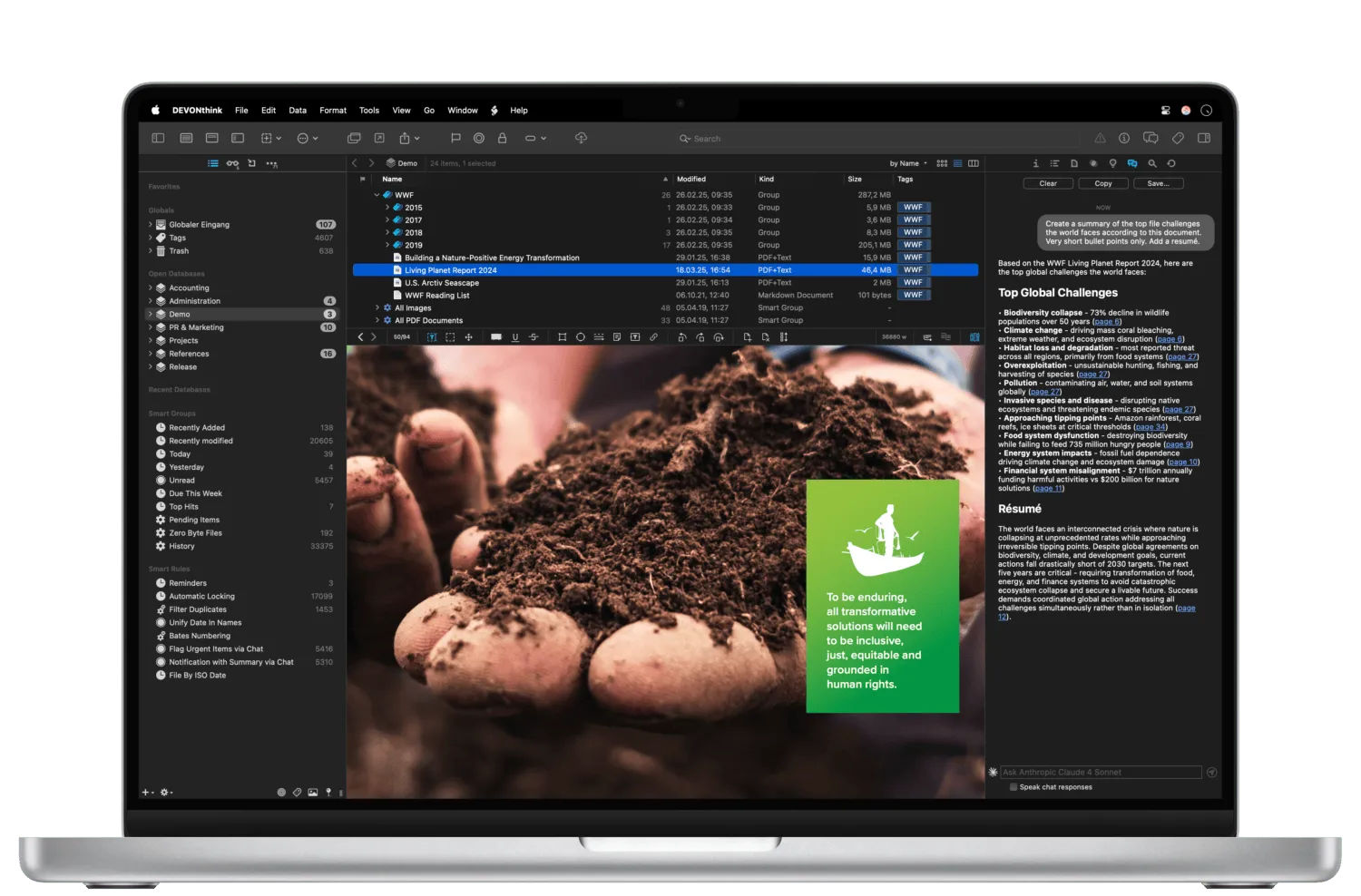Click the Clip to DEVONthink cloud icon
Viewport: 1361px width, 896px height.
[579, 138]
